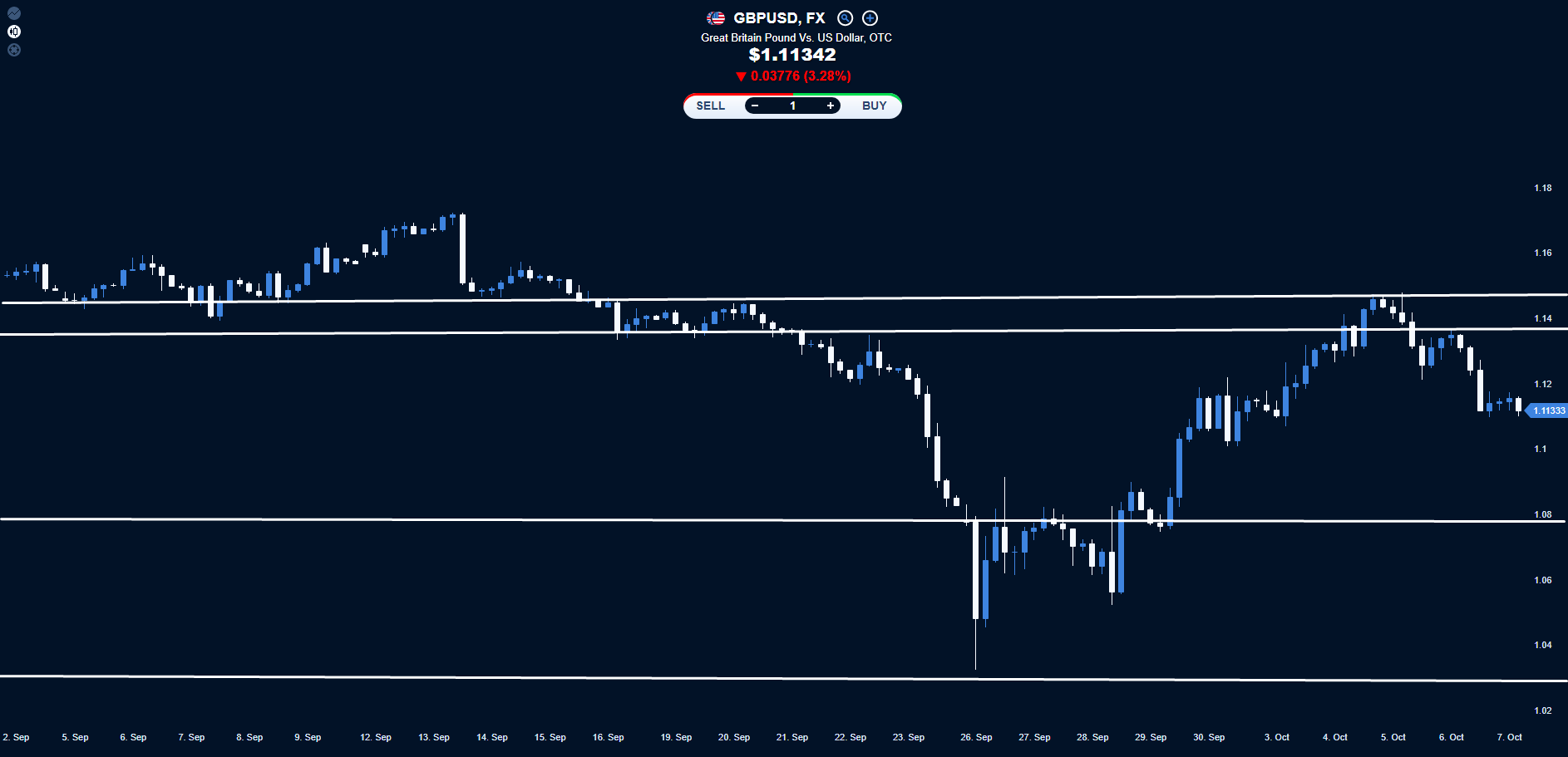Click the 5. Oct date label
This screenshot has height=757, width=1568.
pyautogui.click(x=1393, y=737)
